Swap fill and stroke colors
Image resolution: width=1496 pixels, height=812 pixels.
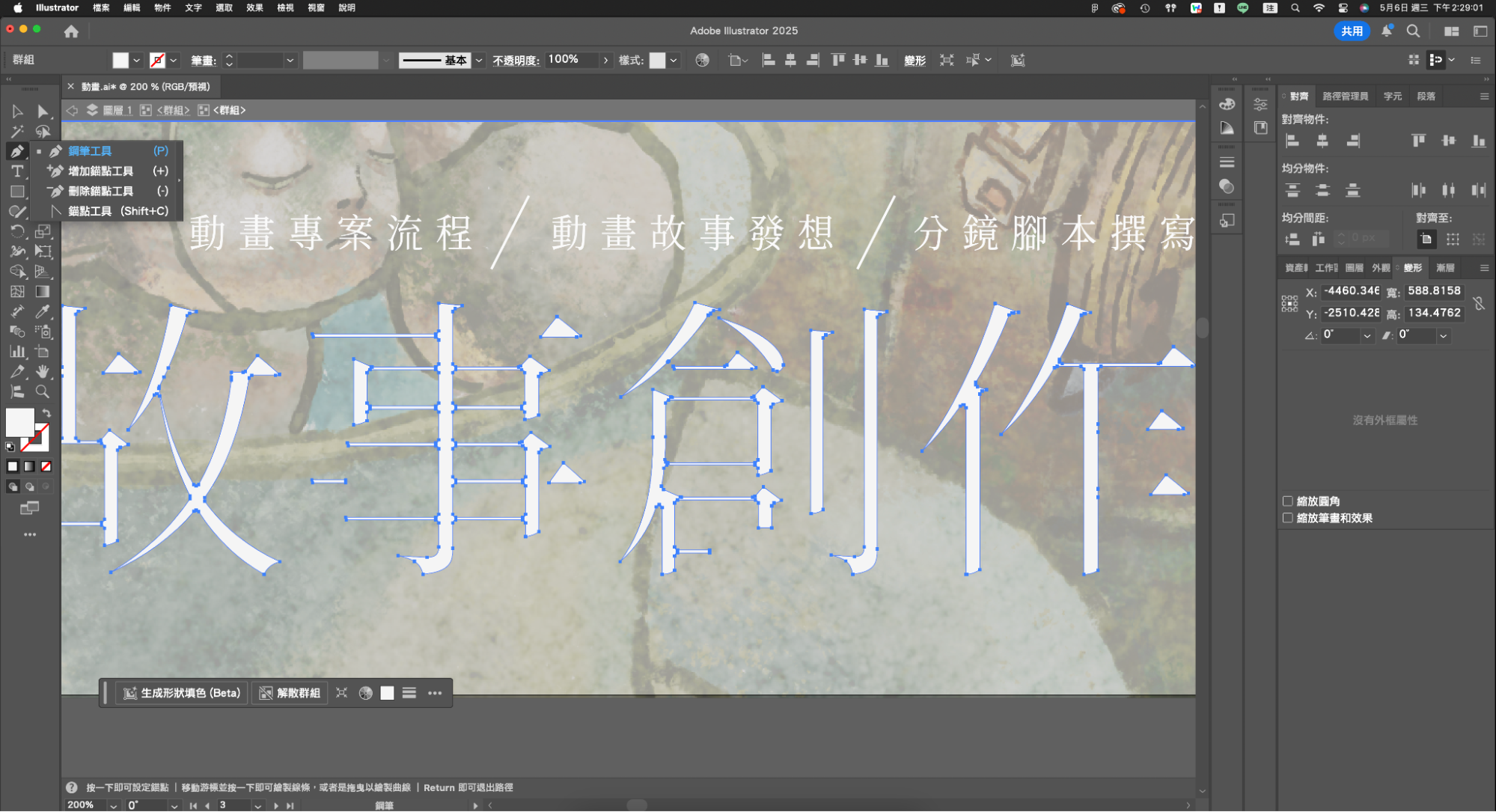coord(46,413)
